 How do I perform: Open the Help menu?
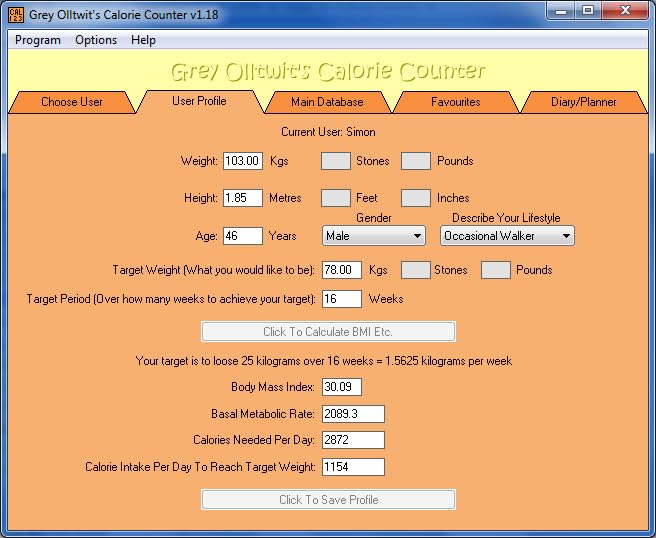tap(143, 40)
